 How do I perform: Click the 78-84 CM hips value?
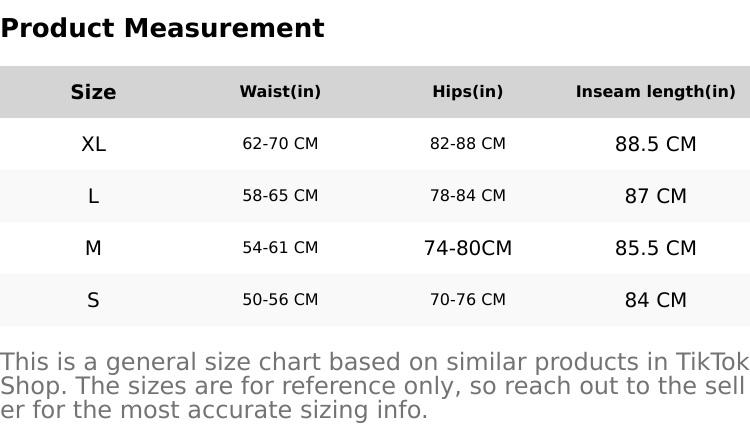tap(467, 196)
